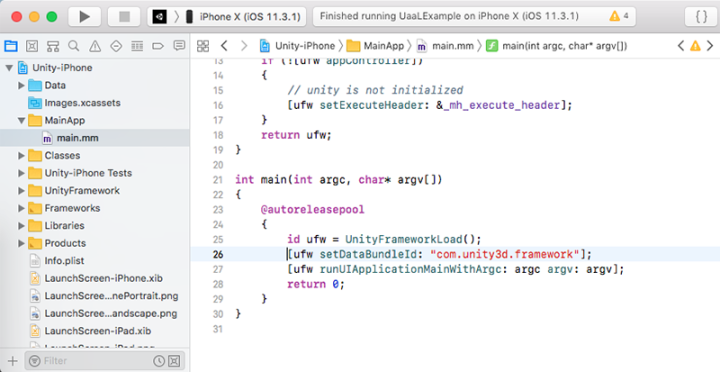Expand the UnityFramework group
The image size is (720, 372).
click(x=21, y=191)
